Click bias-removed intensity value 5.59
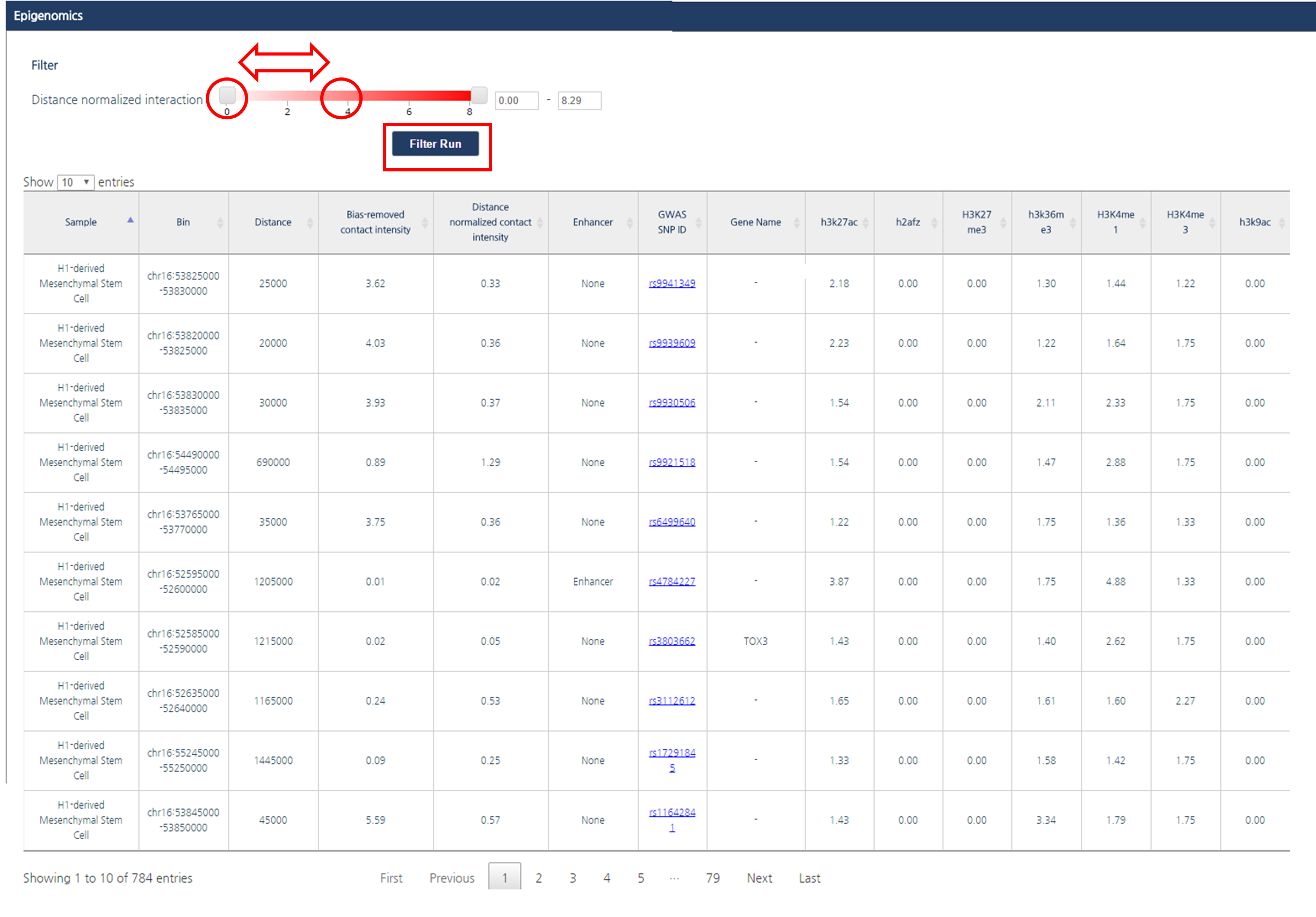Image resolution: width=1316 pixels, height=917 pixels. point(375,820)
